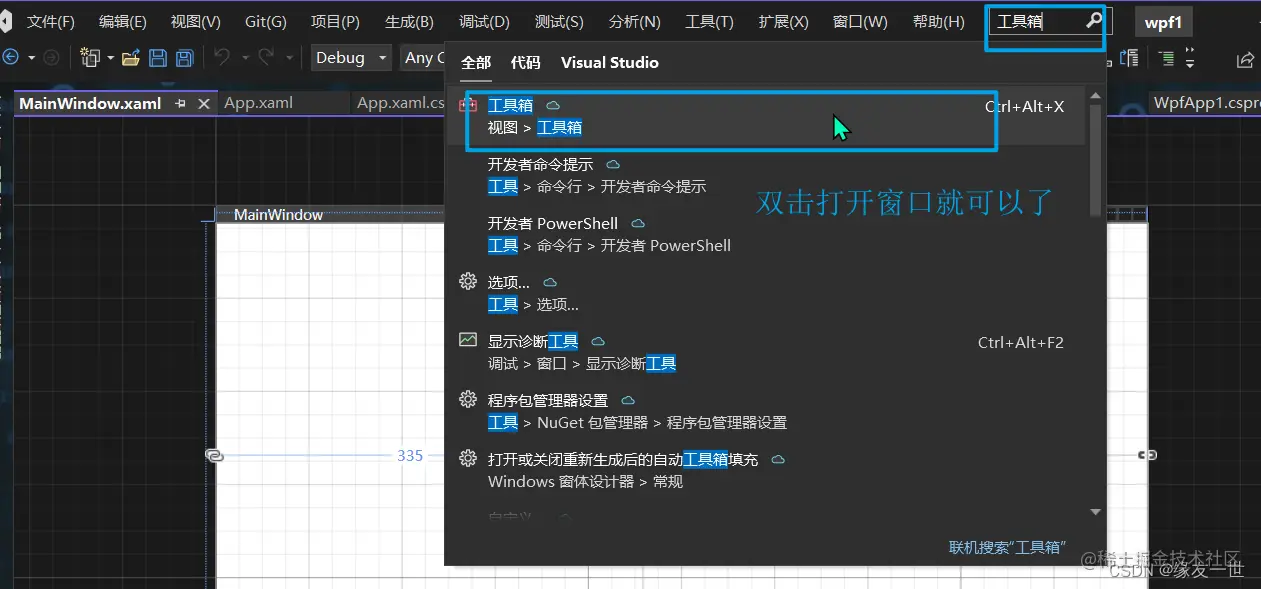1261x589 pixels.
Task: Click the 联机搜索"工具箱" link
Action: (x=1006, y=547)
